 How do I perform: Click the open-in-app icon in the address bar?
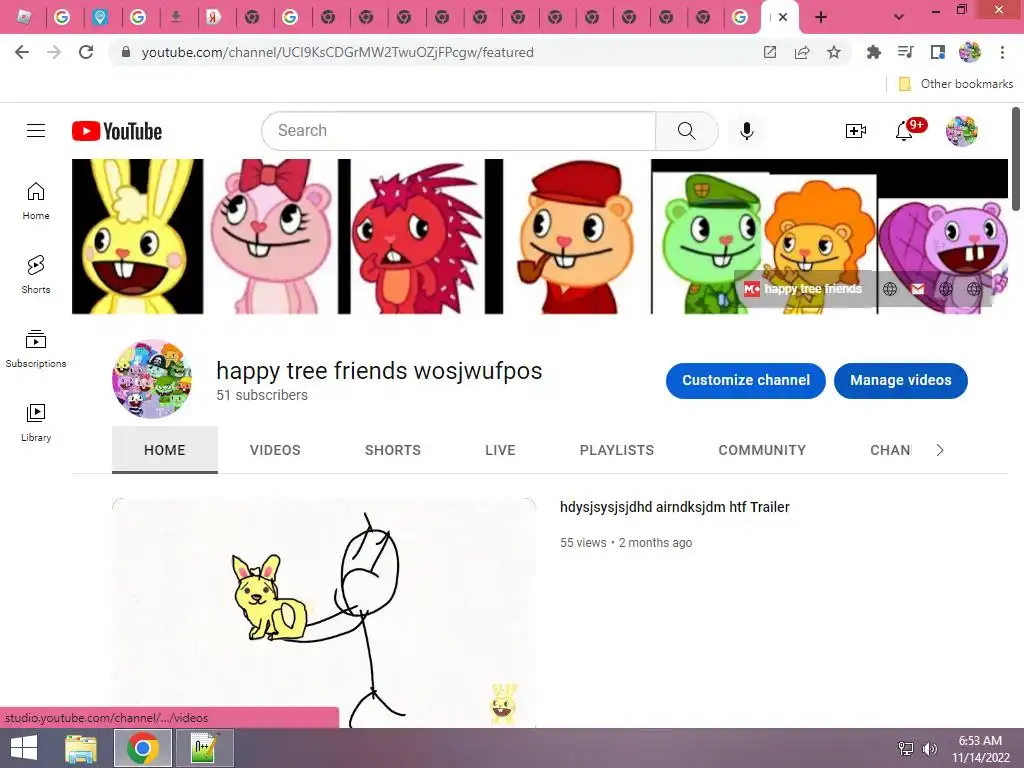(770, 52)
